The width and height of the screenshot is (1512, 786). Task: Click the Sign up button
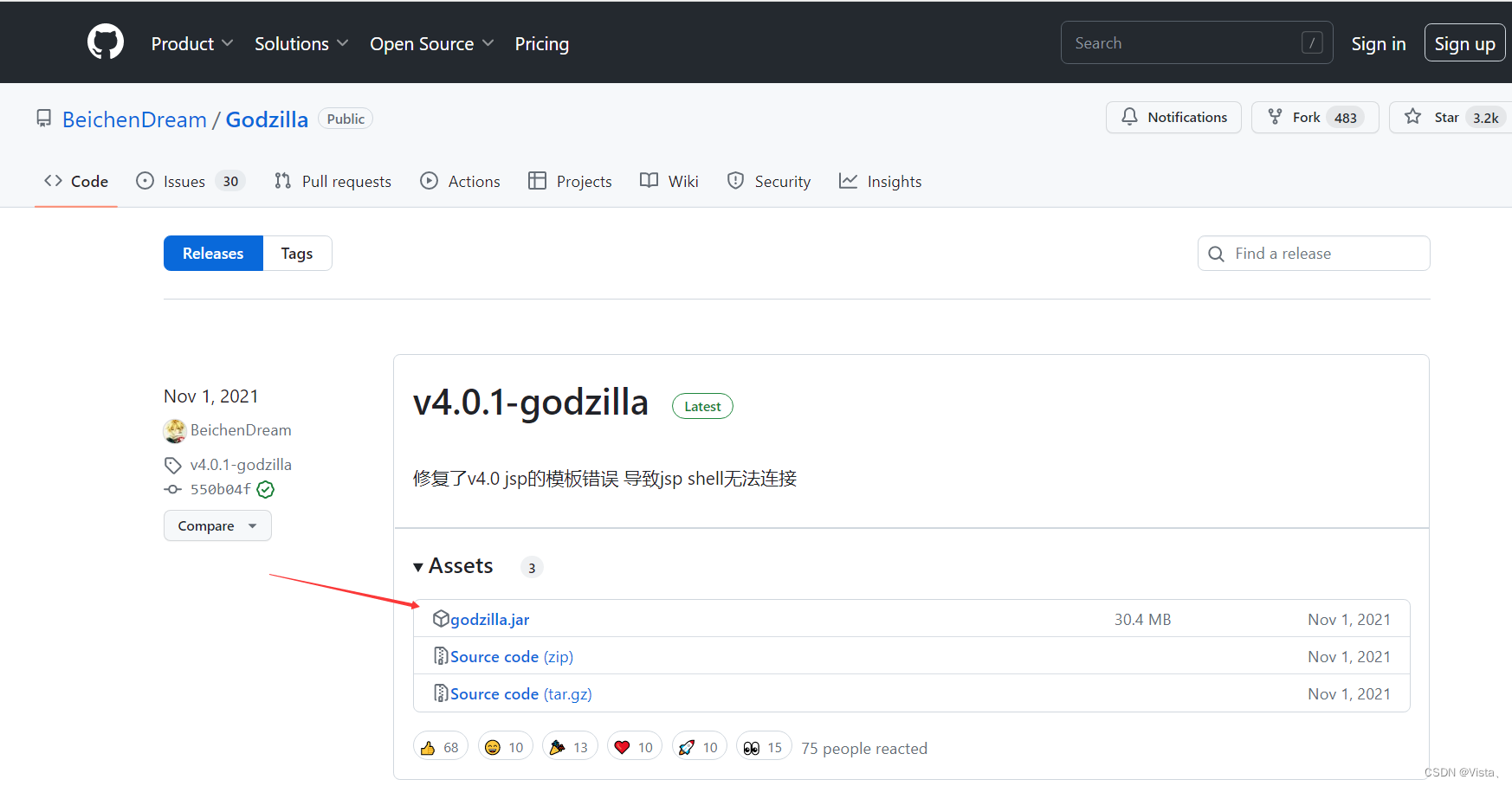[1464, 43]
